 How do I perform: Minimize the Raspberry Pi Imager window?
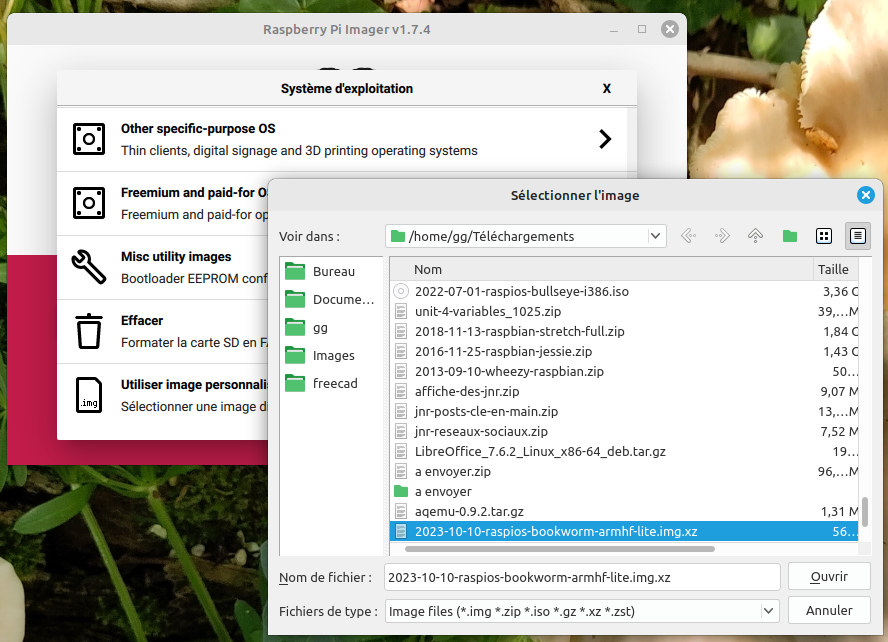coord(614,29)
